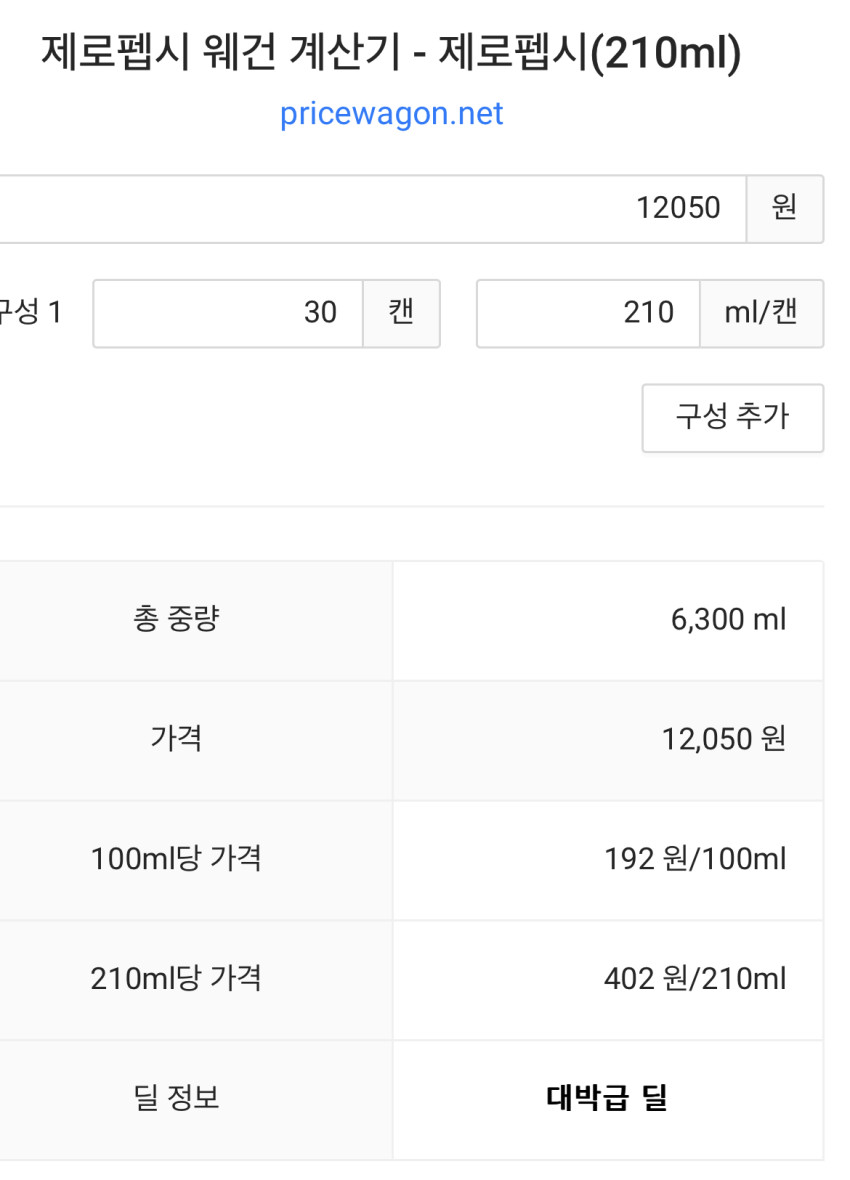Click the 원 unit label beside price
The image size is (850, 1180).
point(784,209)
